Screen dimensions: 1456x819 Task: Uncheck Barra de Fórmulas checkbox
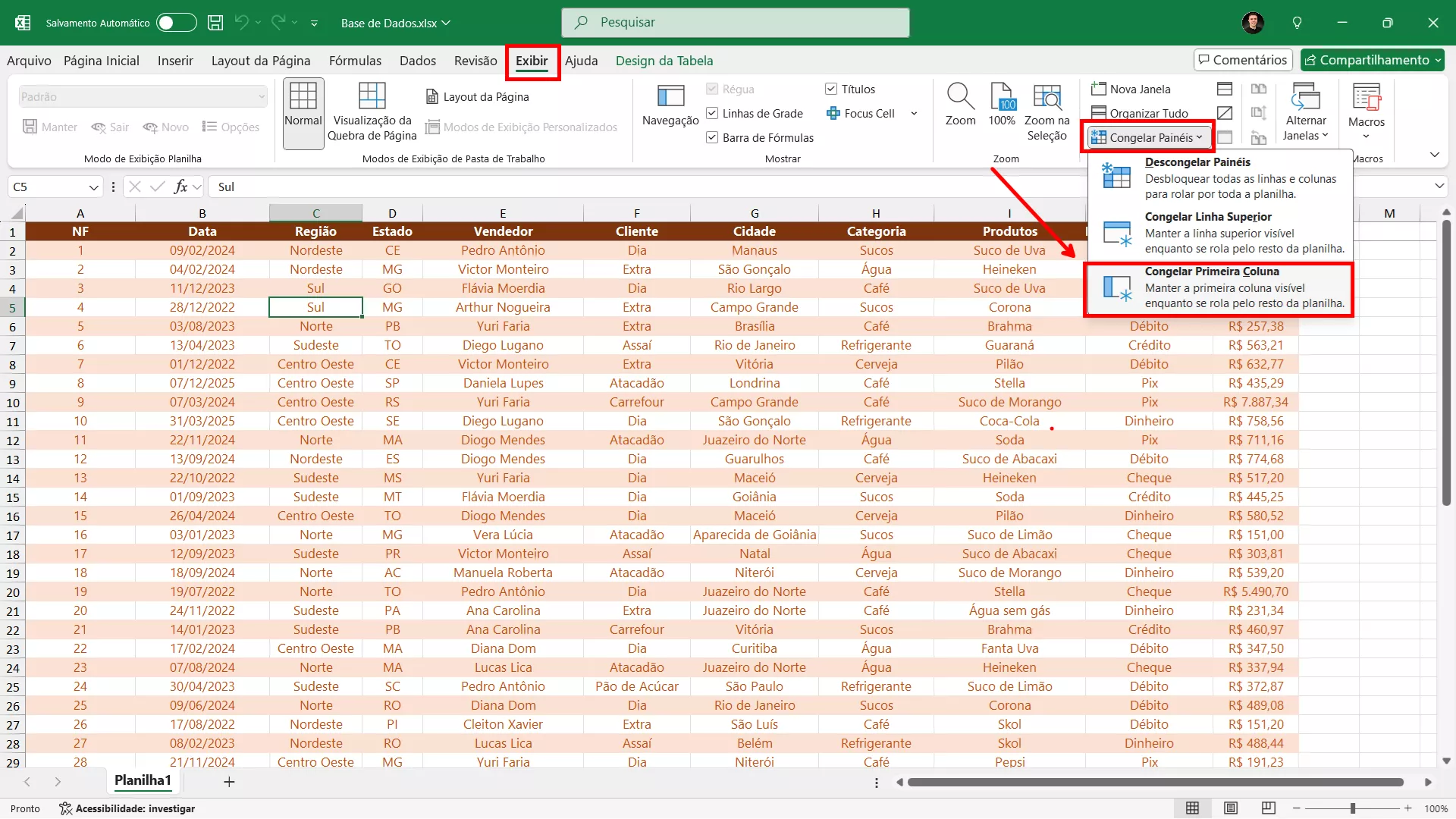(712, 138)
